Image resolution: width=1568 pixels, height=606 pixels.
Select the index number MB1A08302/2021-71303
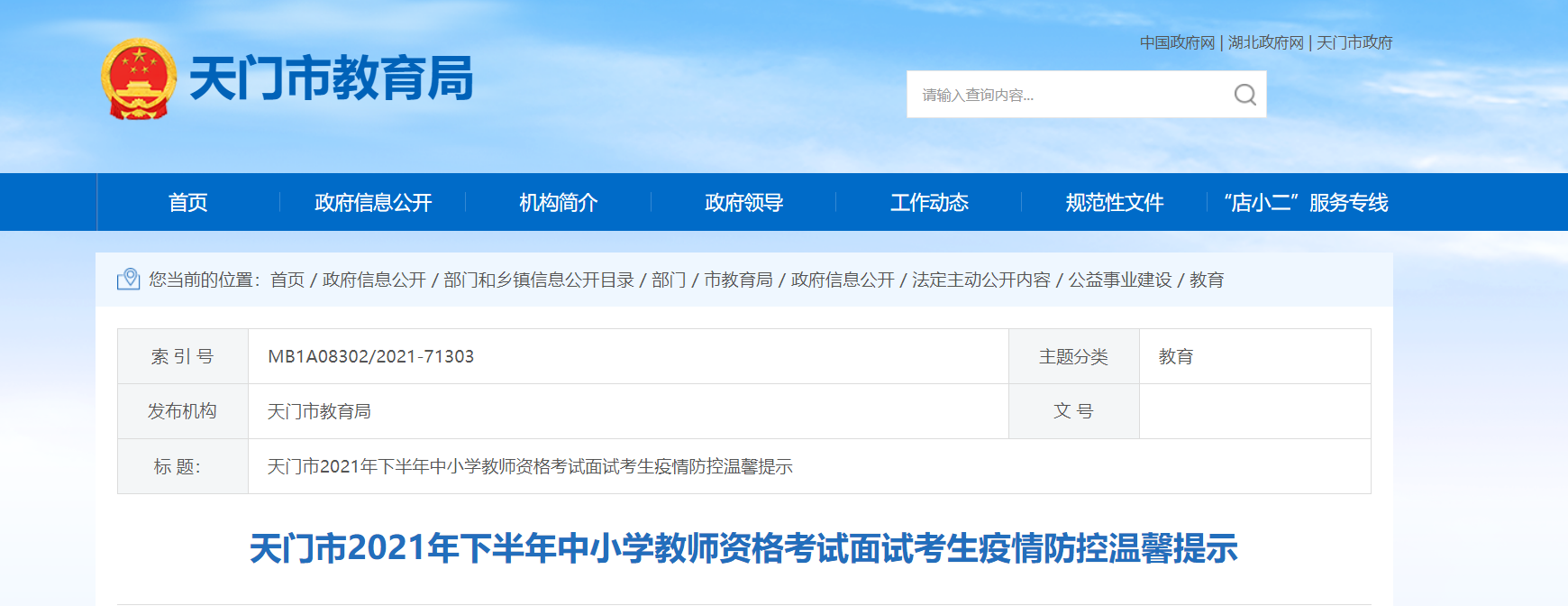(371, 356)
